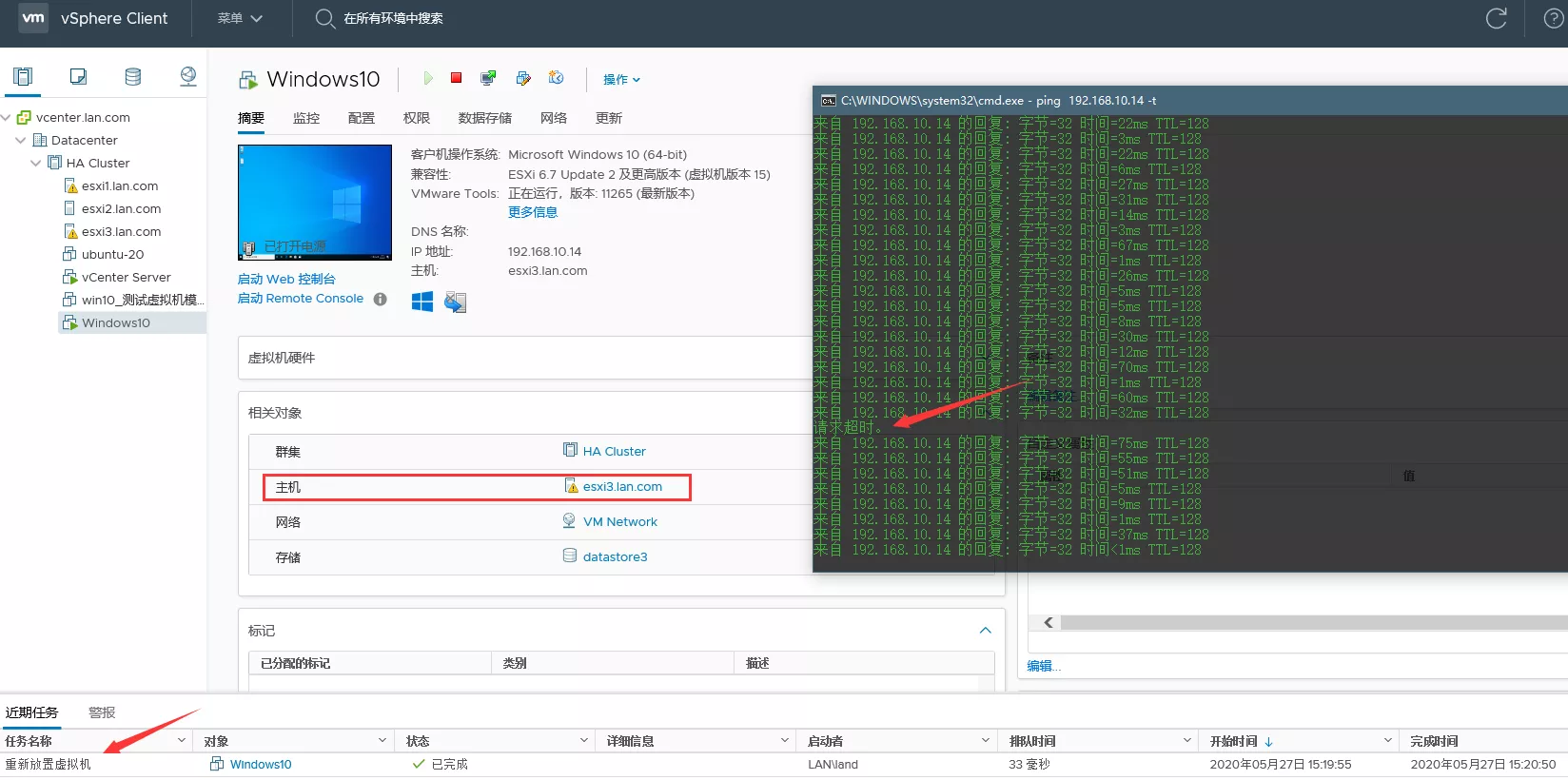The image size is (1568, 780).
Task: Switch to Networking inventory view icon
Action: [x=188, y=77]
